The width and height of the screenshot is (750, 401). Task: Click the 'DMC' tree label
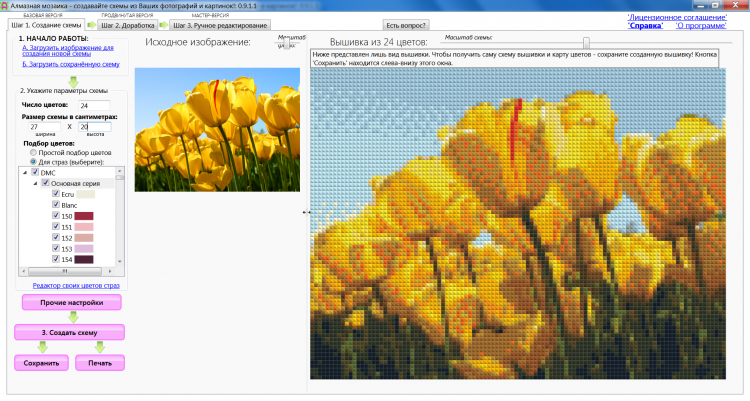point(48,173)
